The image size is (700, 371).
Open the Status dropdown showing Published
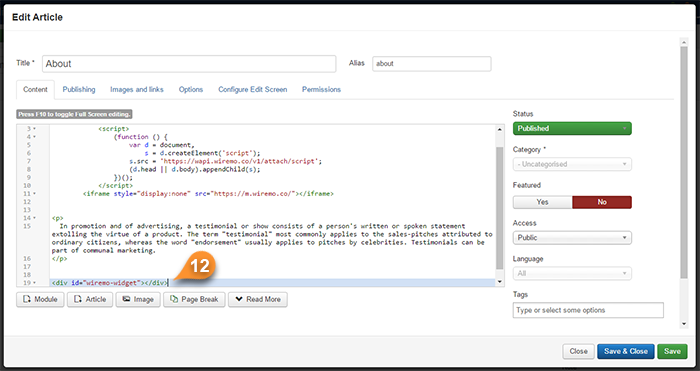click(x=572, y=128)
